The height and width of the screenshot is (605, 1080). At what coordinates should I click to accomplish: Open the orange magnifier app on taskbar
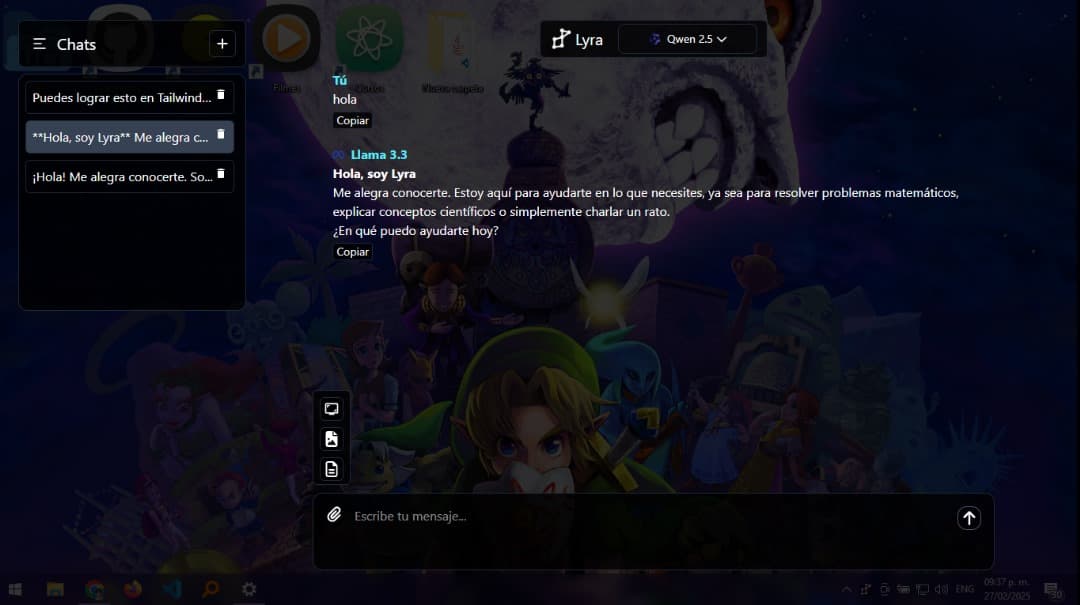(x=210, y=589)
